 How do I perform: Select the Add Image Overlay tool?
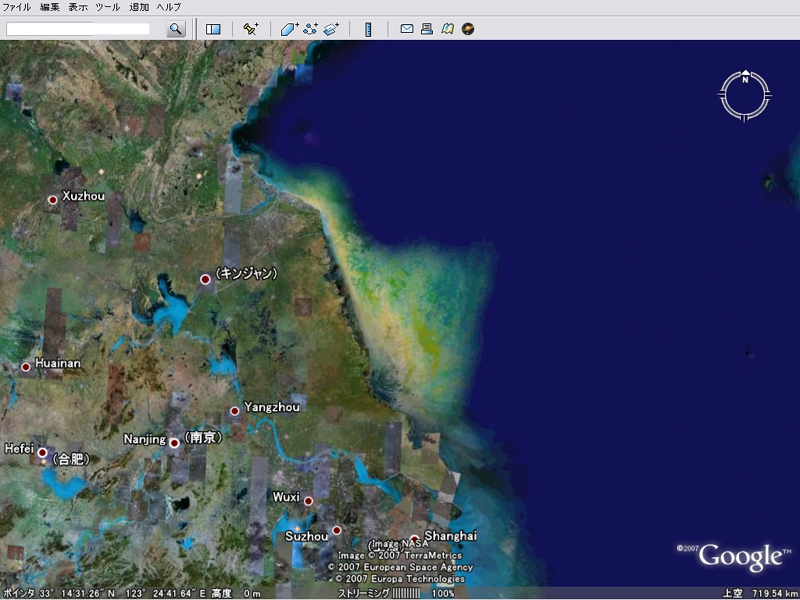pyautogui.click(x=331, y=29)
